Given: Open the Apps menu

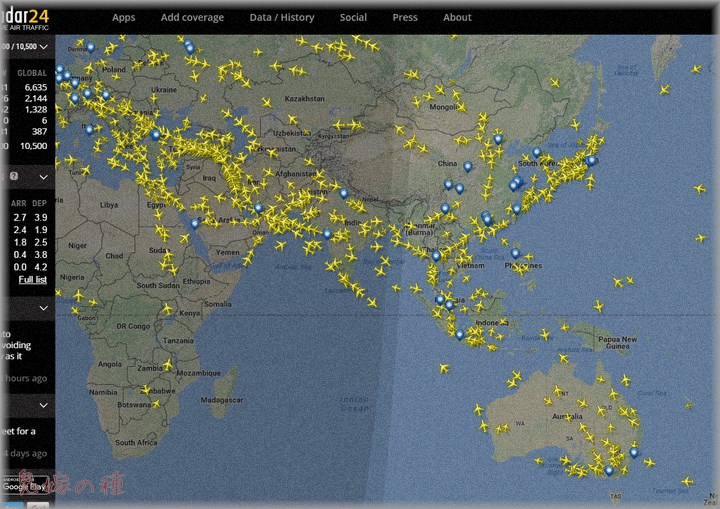Looking at the screenshot, I should [x=123, y=17].
